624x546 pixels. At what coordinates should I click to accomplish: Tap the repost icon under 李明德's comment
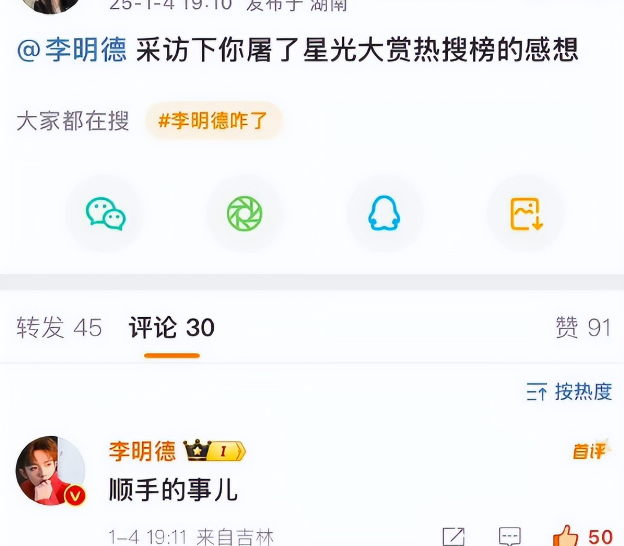click(453, 536)
